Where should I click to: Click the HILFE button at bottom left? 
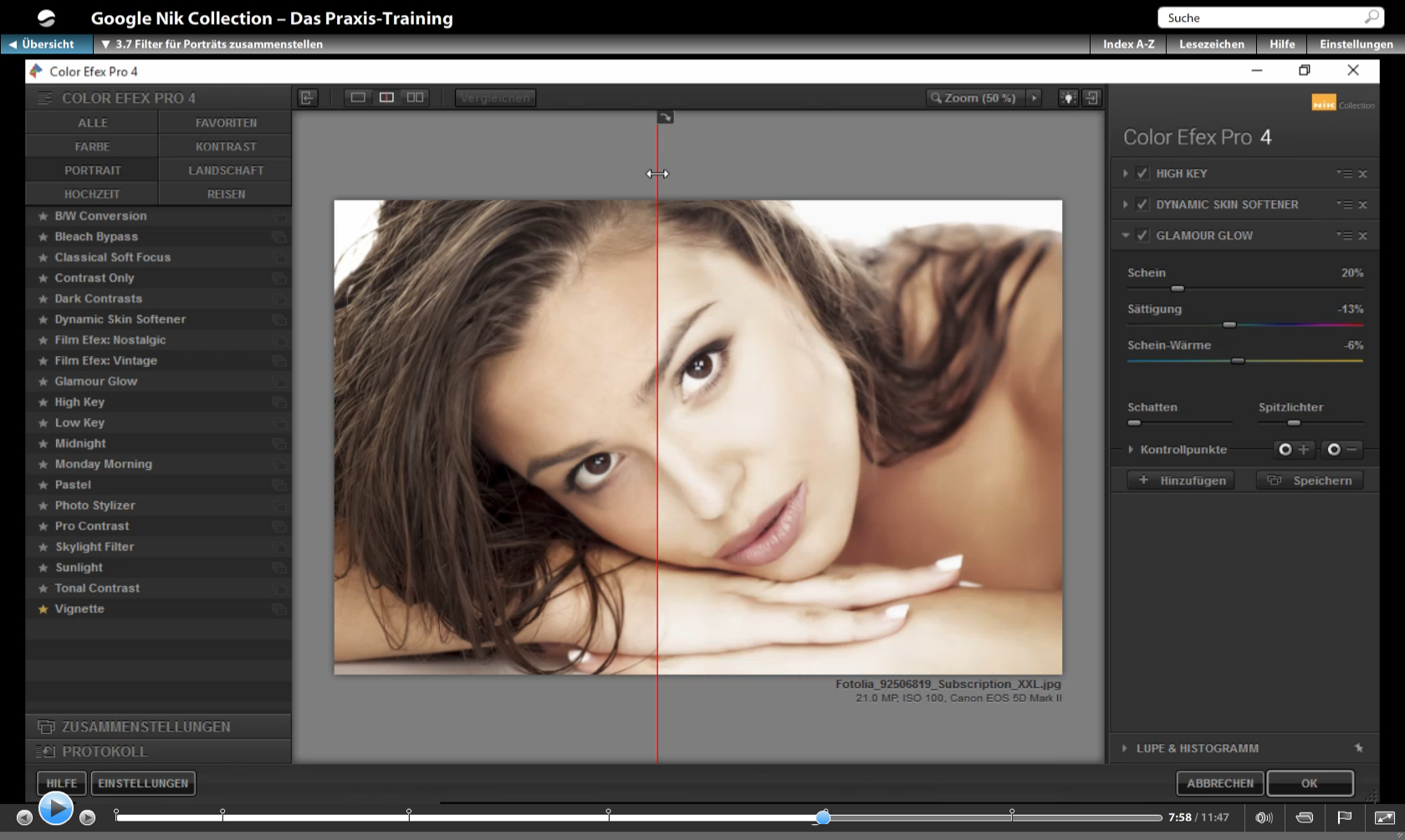tap(61, 783)
